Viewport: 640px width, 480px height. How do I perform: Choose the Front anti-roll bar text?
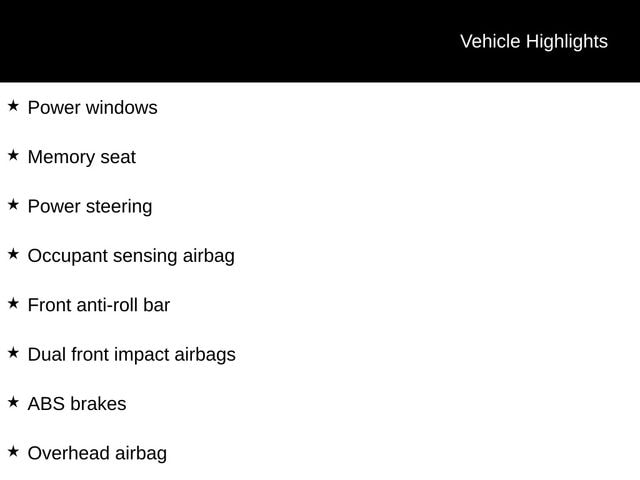(x=99, y=305)
